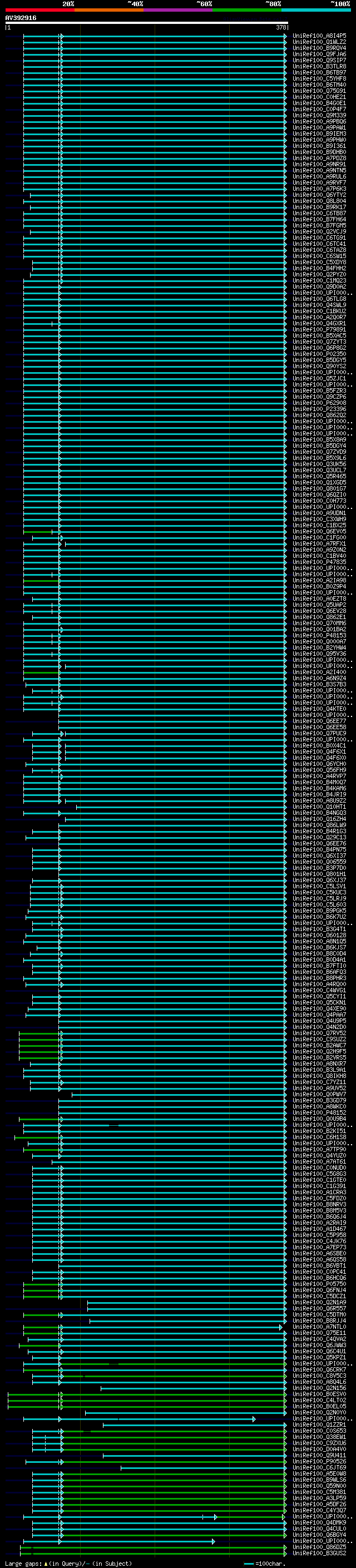The width and height of the screenshot is (356, 1568).
Task: Click the query name AV392916
Action: [21, 18]
